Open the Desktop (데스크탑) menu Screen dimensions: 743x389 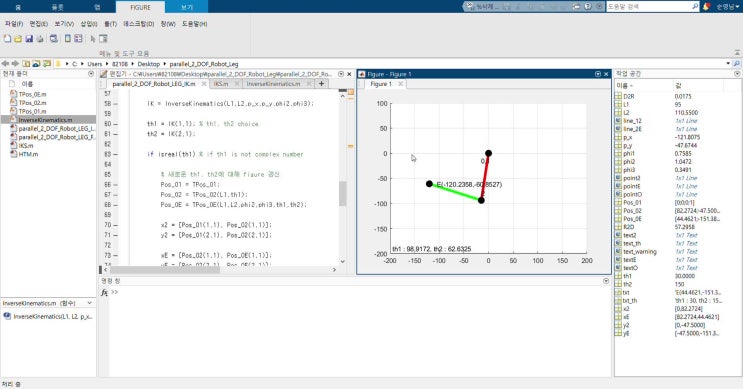point(138,24)
